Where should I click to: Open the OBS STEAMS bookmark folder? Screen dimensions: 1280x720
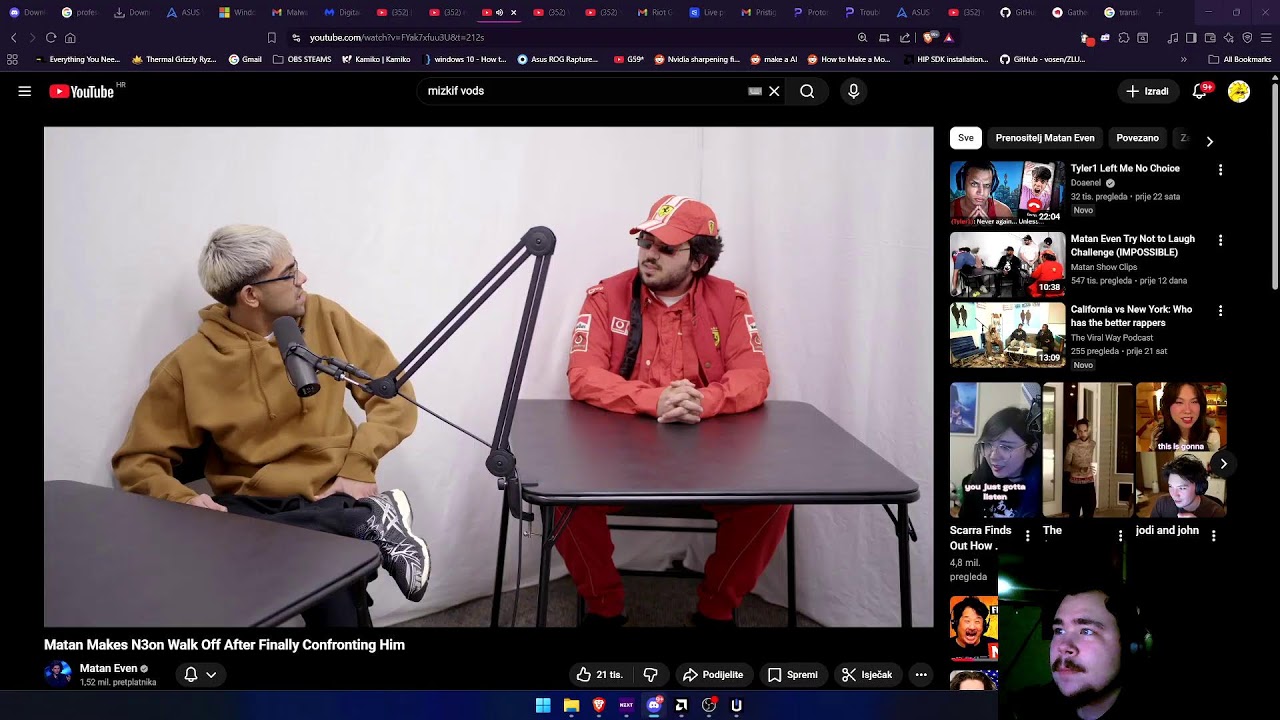(302, 59)
